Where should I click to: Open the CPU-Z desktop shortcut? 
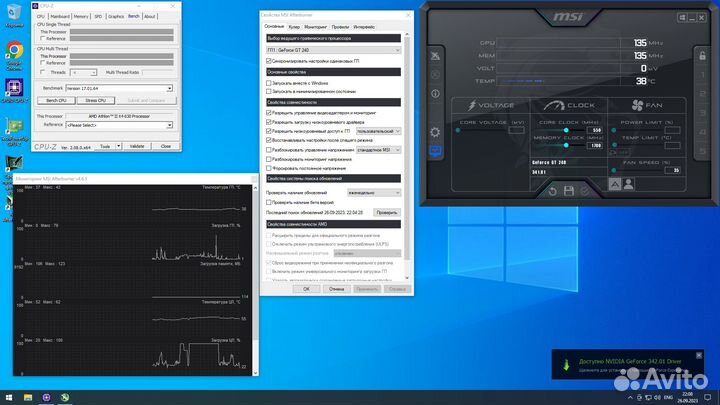[14, 90]
